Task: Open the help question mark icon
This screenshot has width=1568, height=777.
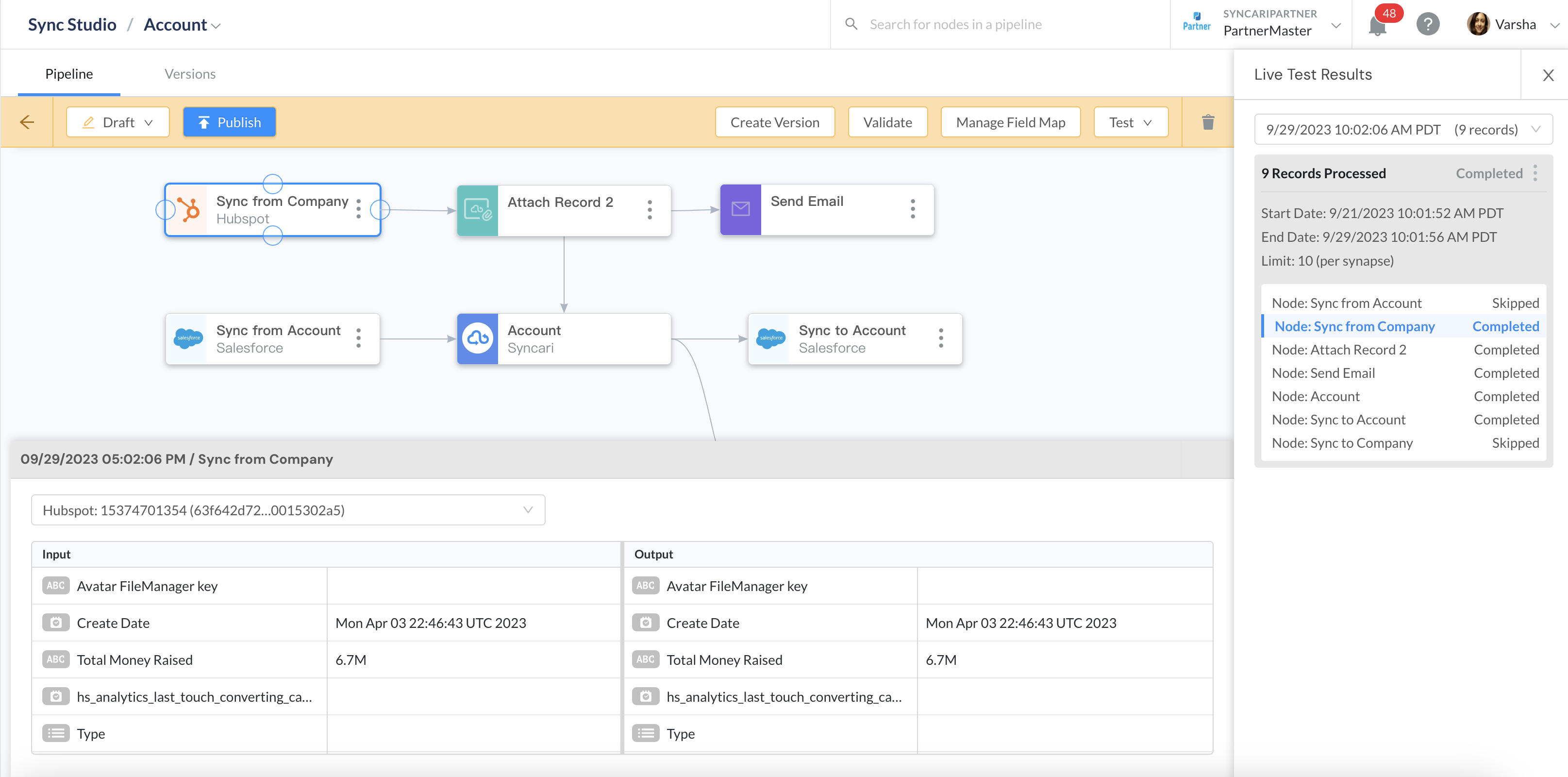Action: [1427, 25]
